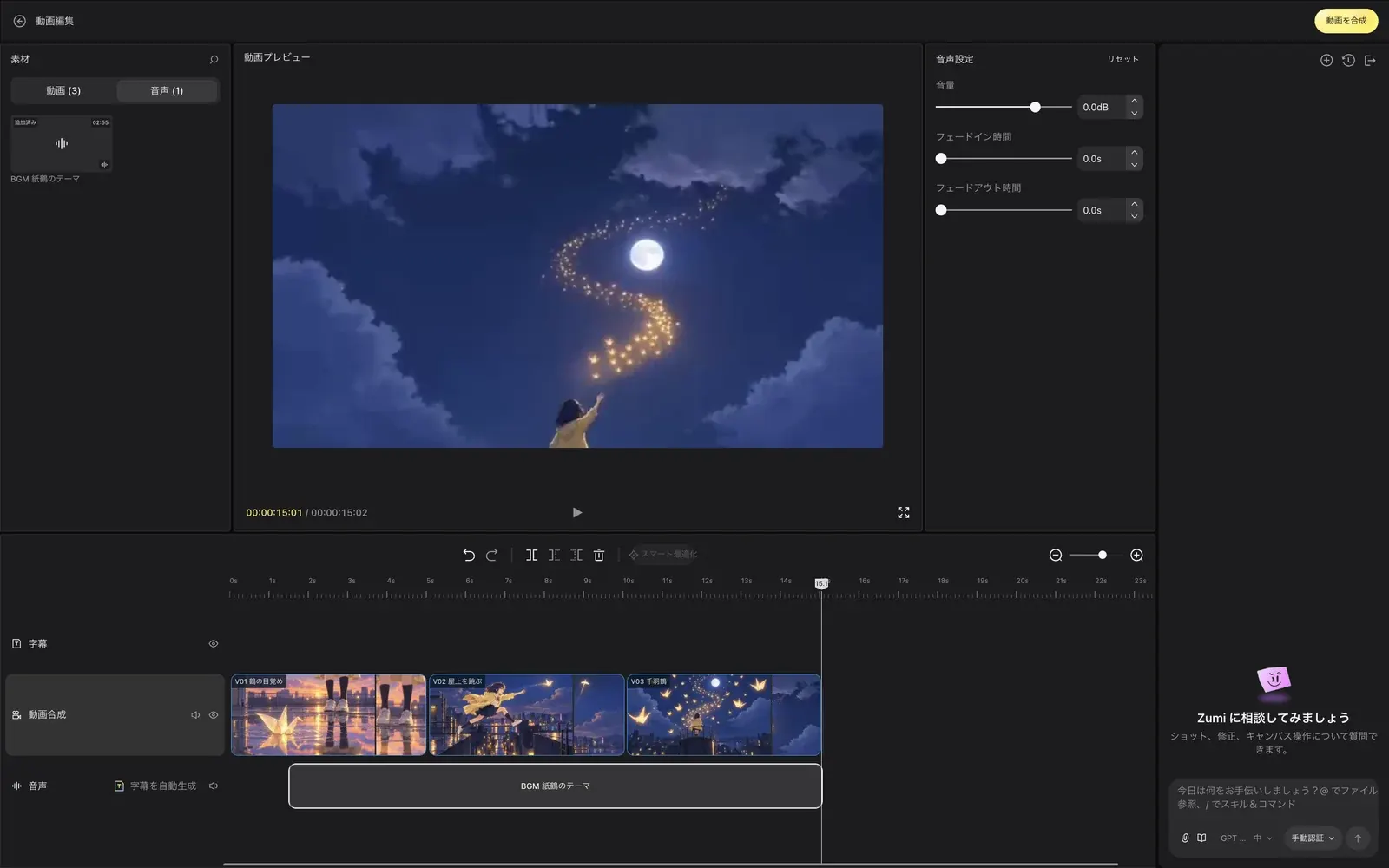
Task: Start a new chat with plus icon
Action: (x=1326, y=60)
